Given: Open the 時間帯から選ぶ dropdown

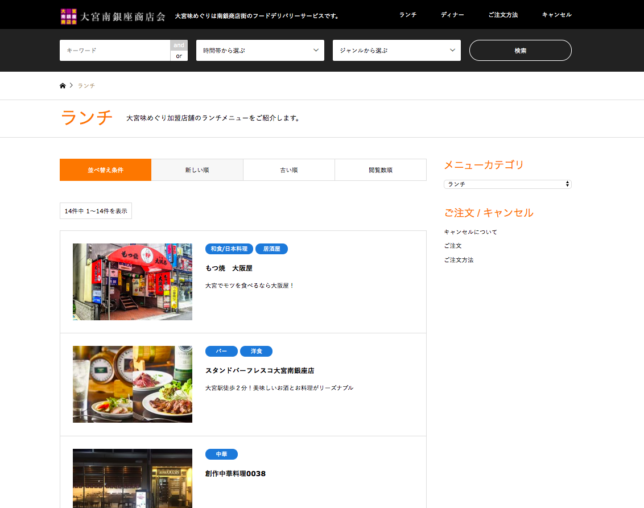Looking at the screenshot, I should (x=260, y=50).
